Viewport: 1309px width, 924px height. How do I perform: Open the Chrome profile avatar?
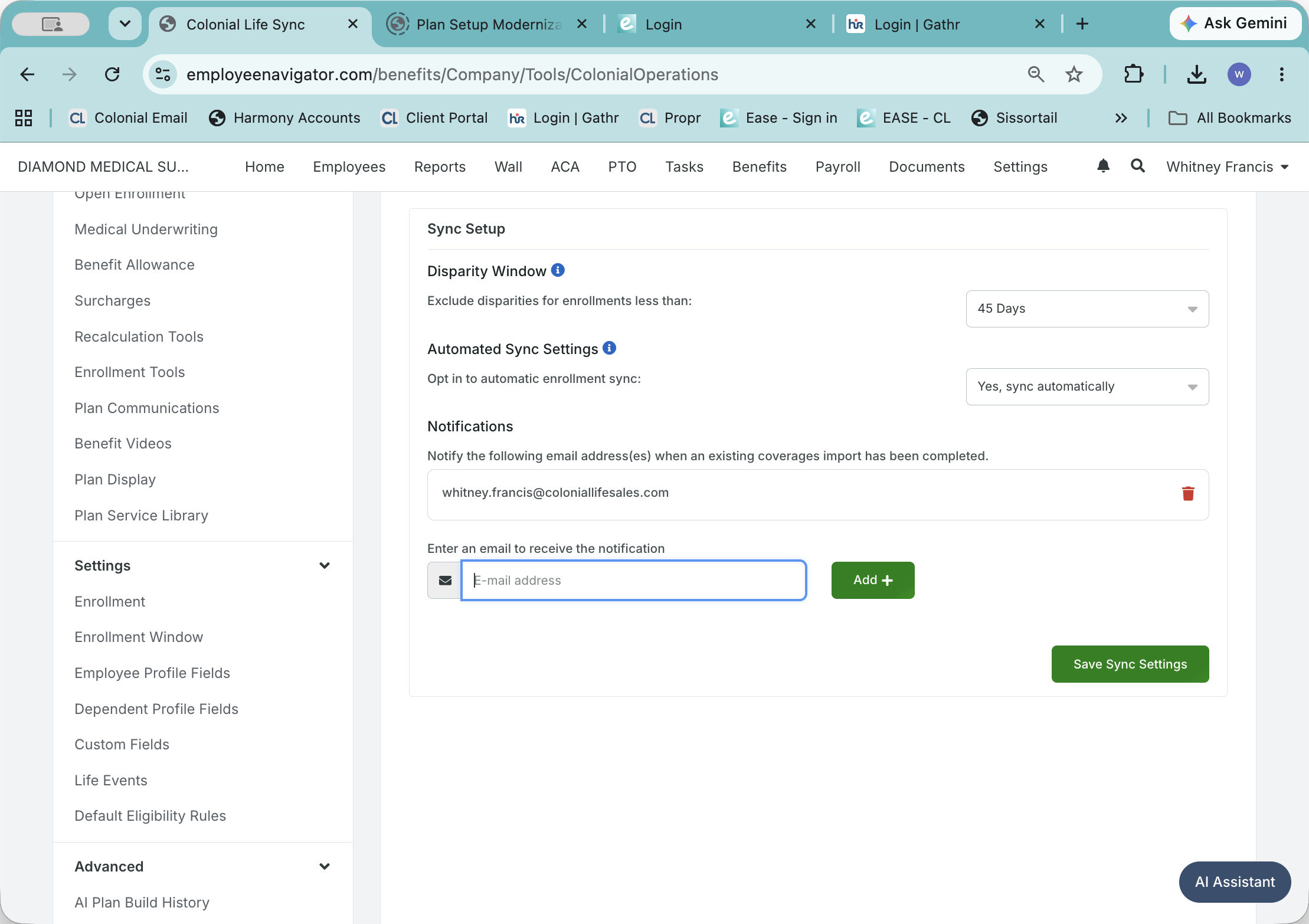(x=1239, y=74)
